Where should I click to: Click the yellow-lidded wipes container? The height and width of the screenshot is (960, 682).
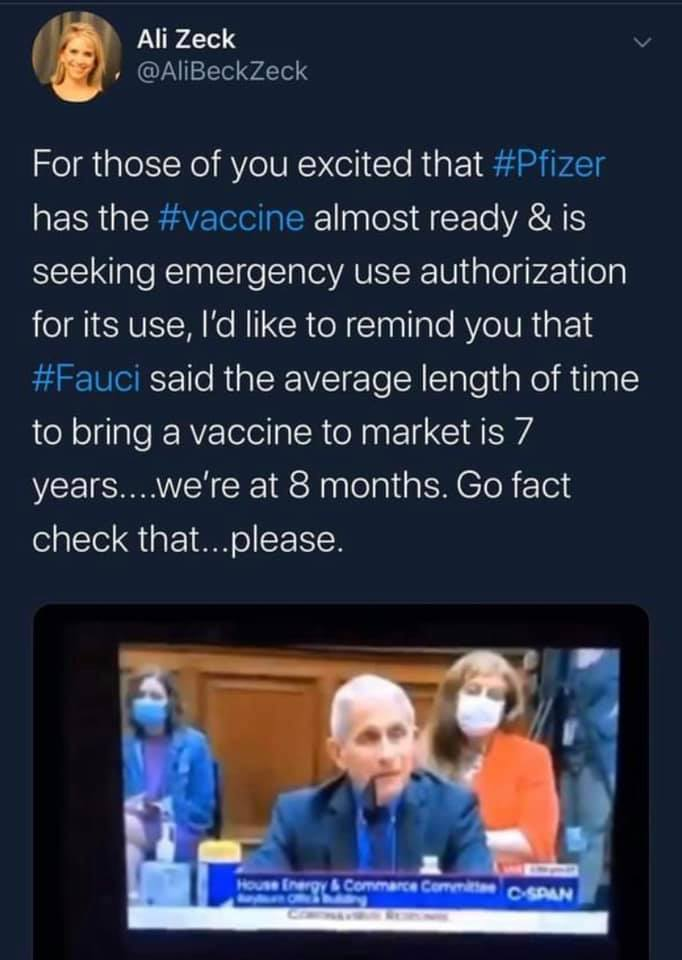pyautogui.click(x=220, y=871)
